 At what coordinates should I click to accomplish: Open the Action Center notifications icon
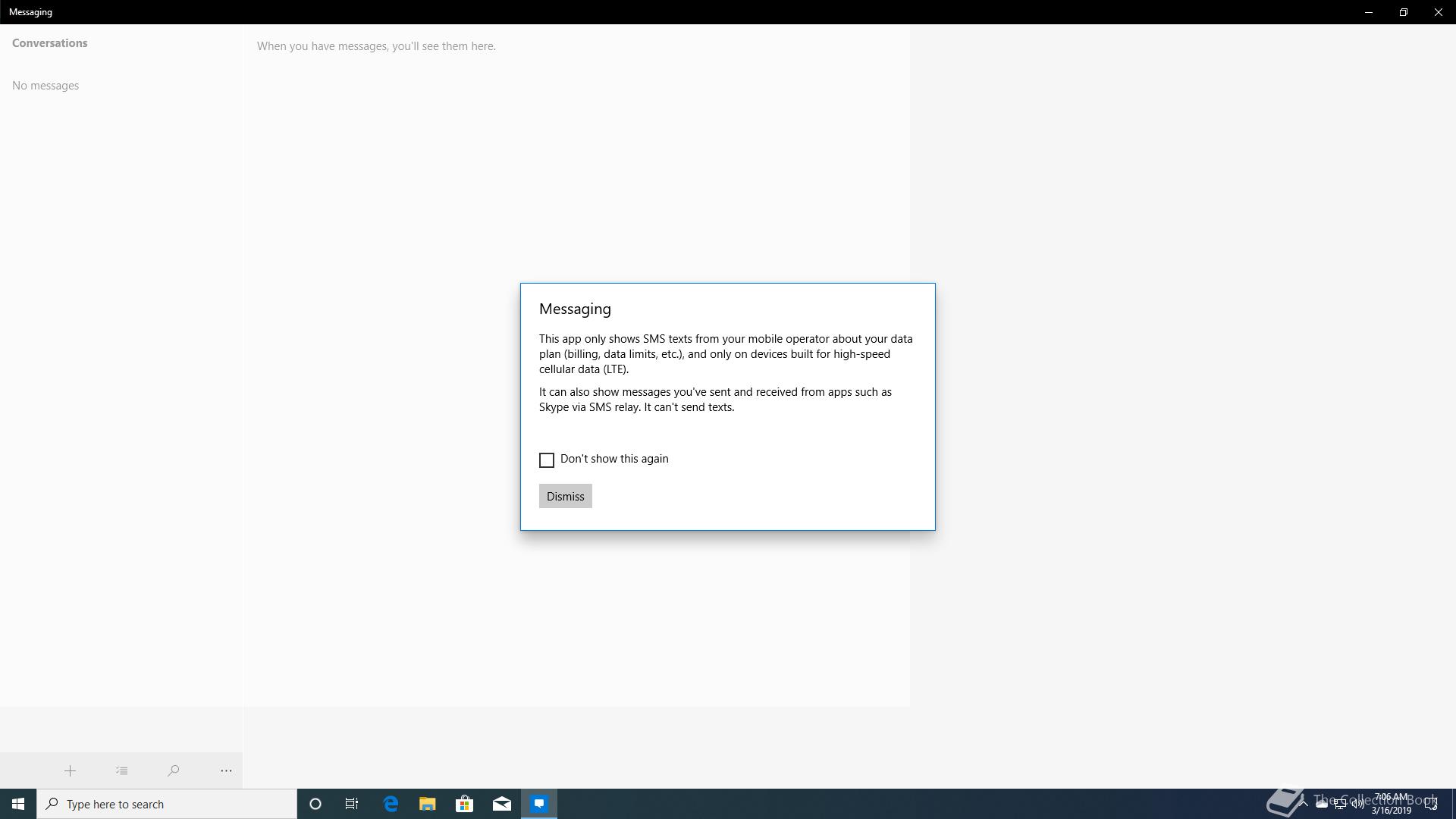point(1431,804)
